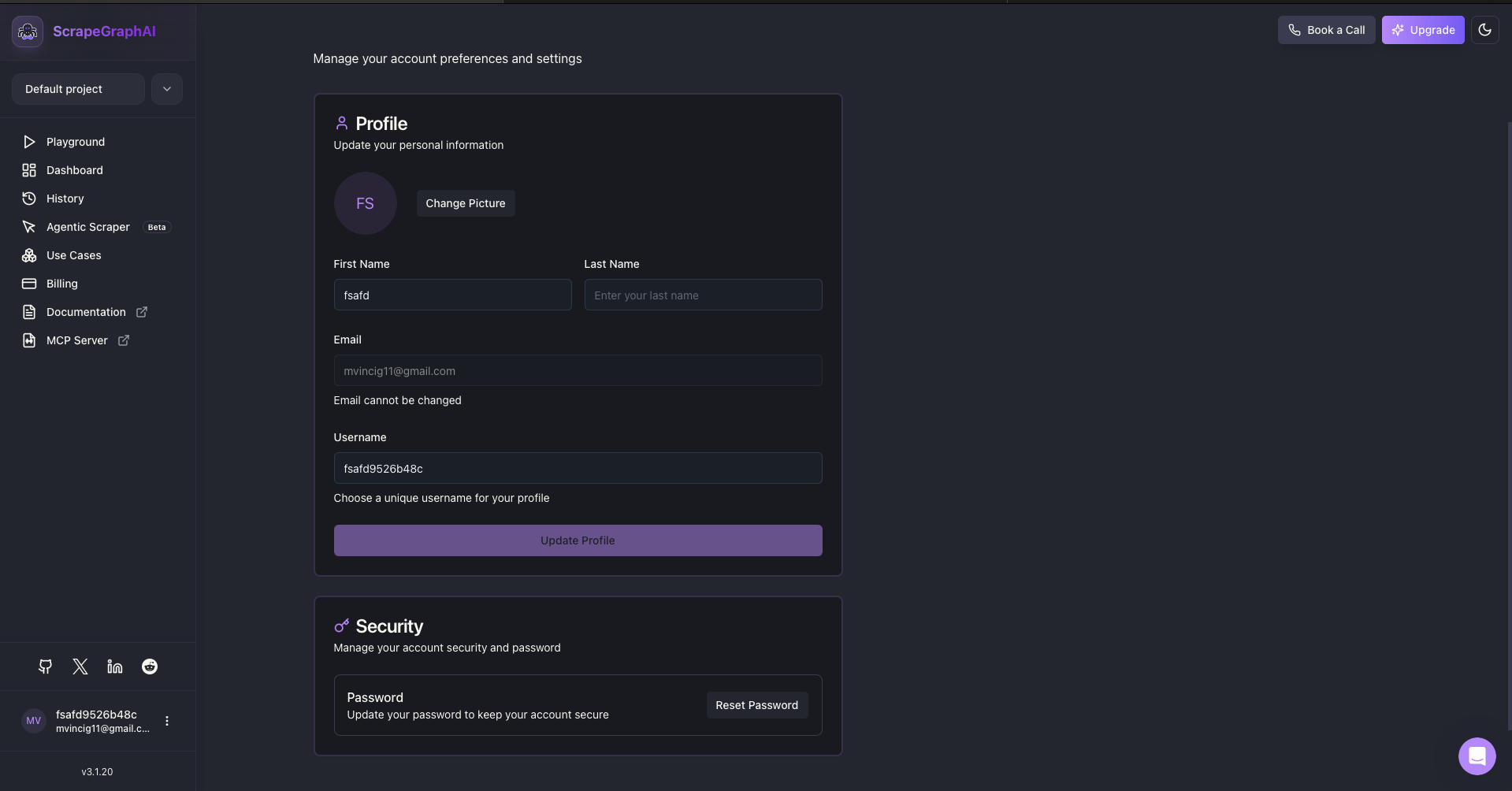Toggle dark mode with the moon icon

pyautogui.click(x=1486, y=30)
